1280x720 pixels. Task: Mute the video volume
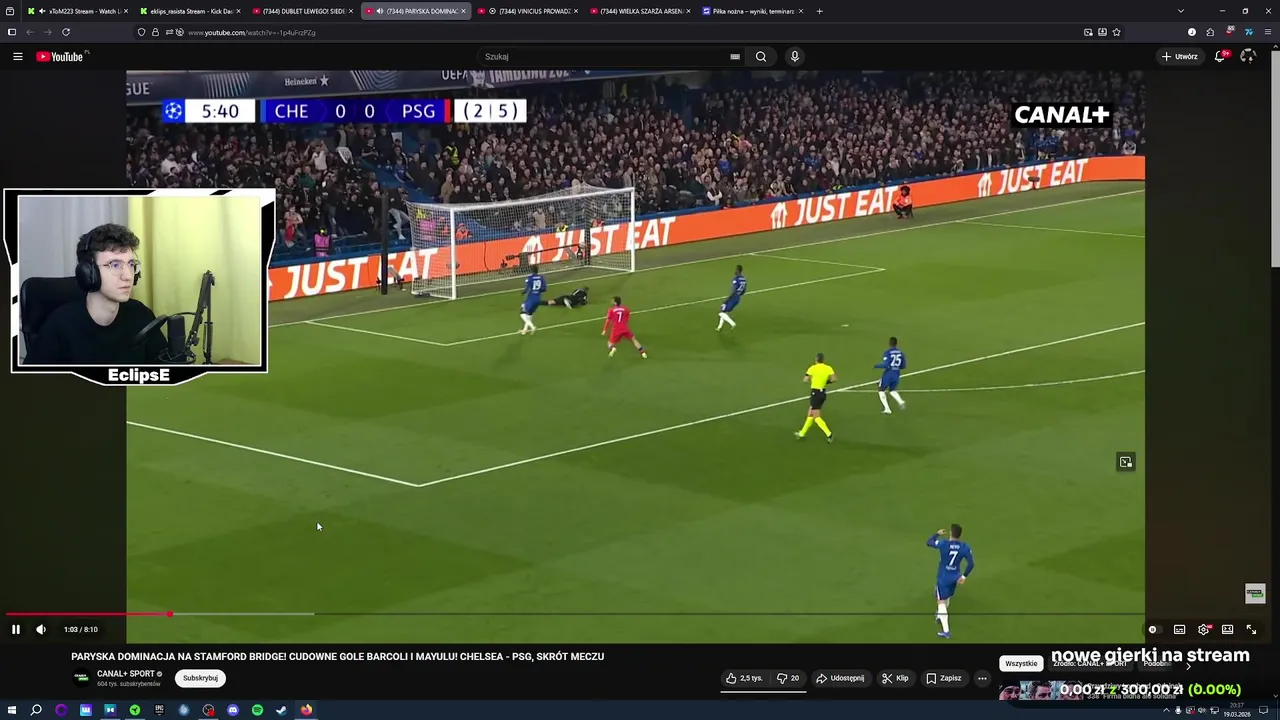point(41,629)
